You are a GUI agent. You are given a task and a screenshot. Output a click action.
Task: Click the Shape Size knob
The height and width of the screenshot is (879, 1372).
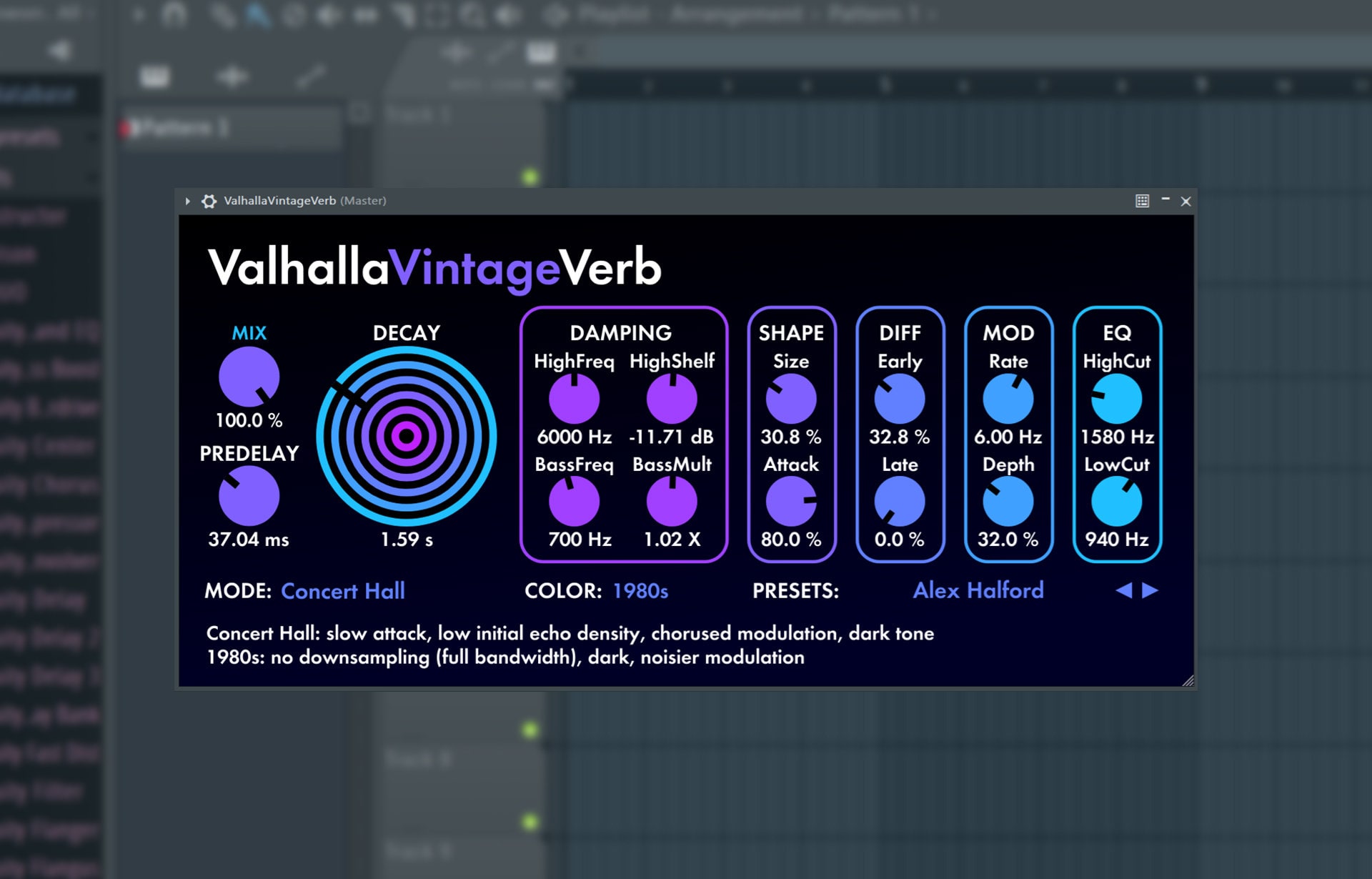pyautogui.click(x=791, y=399)
